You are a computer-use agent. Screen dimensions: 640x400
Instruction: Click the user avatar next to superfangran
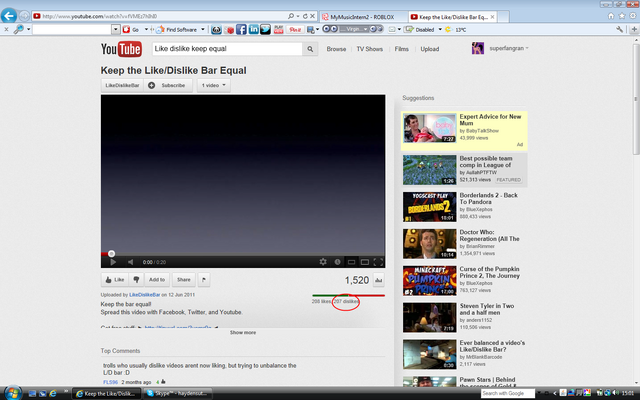[x=478, y=48]
